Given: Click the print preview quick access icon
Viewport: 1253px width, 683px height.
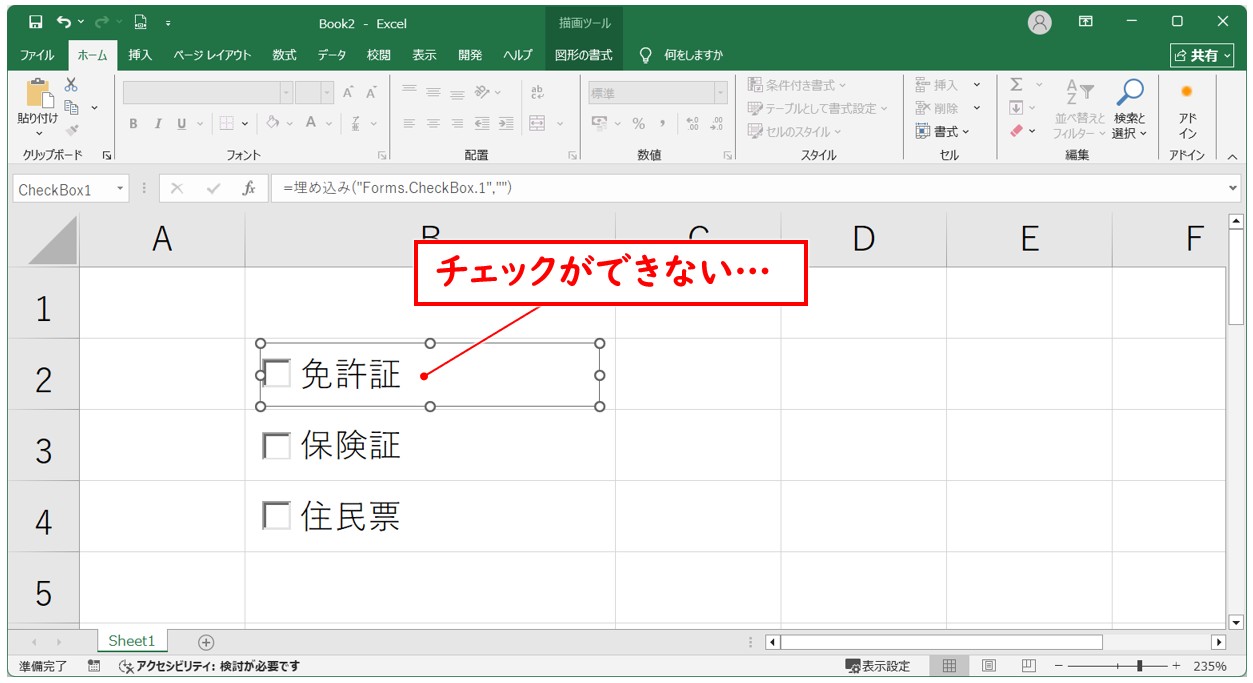Looking at the screenshot, I should 141,22.
